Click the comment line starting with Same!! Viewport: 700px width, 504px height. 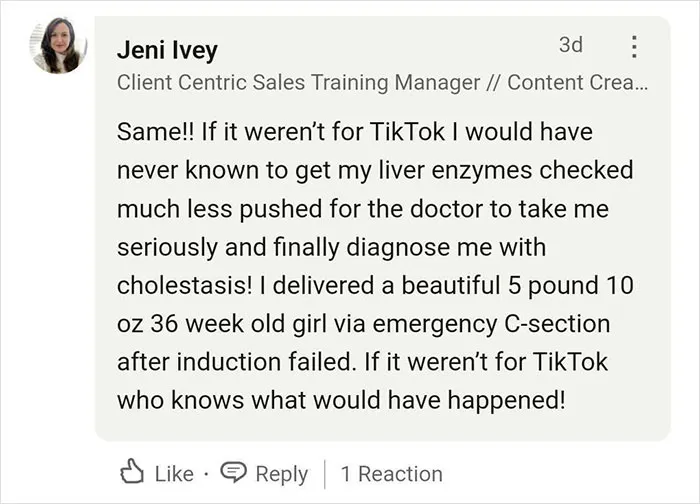355,133
